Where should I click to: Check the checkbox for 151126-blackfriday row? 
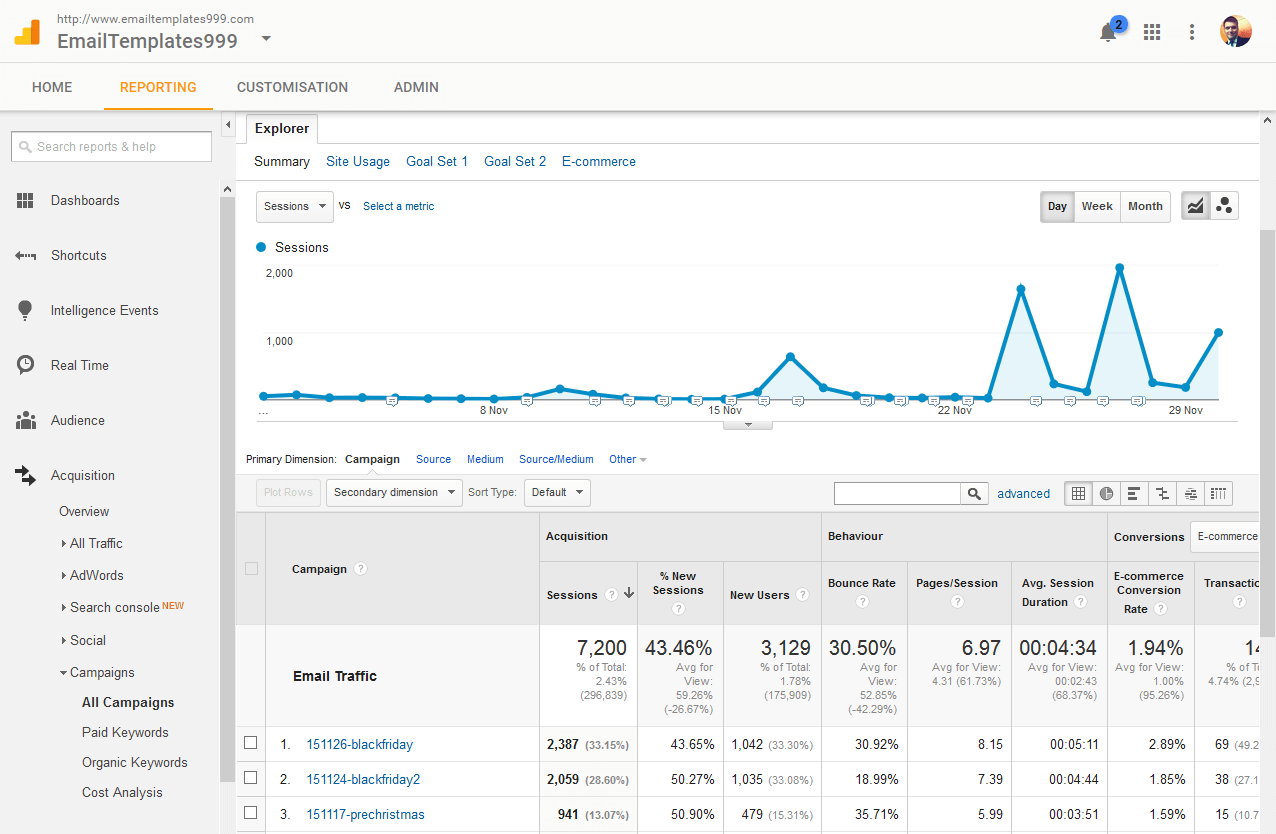(250, 744)
